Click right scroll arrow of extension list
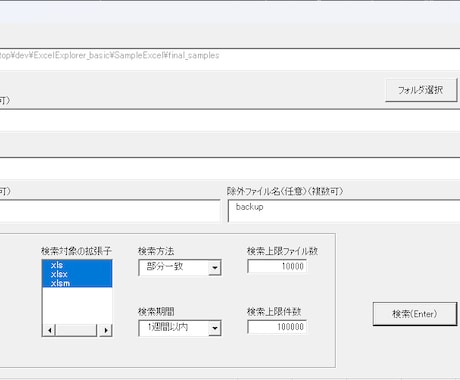 coord(106,330)
